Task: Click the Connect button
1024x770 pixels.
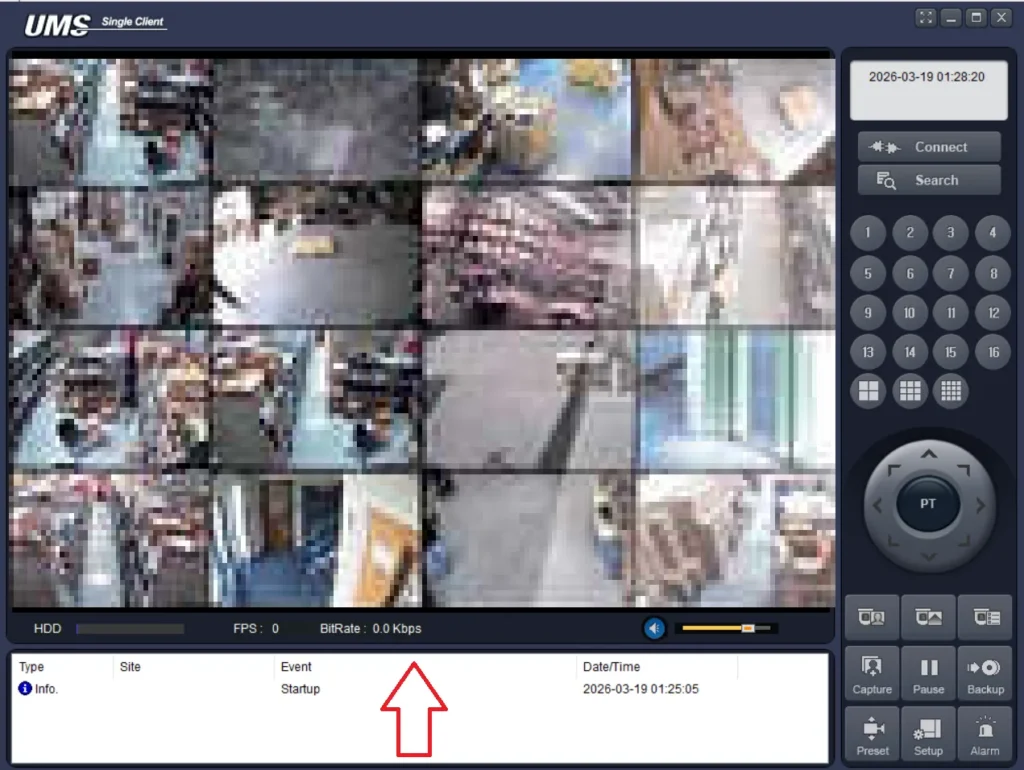Action: coord(929,147)
